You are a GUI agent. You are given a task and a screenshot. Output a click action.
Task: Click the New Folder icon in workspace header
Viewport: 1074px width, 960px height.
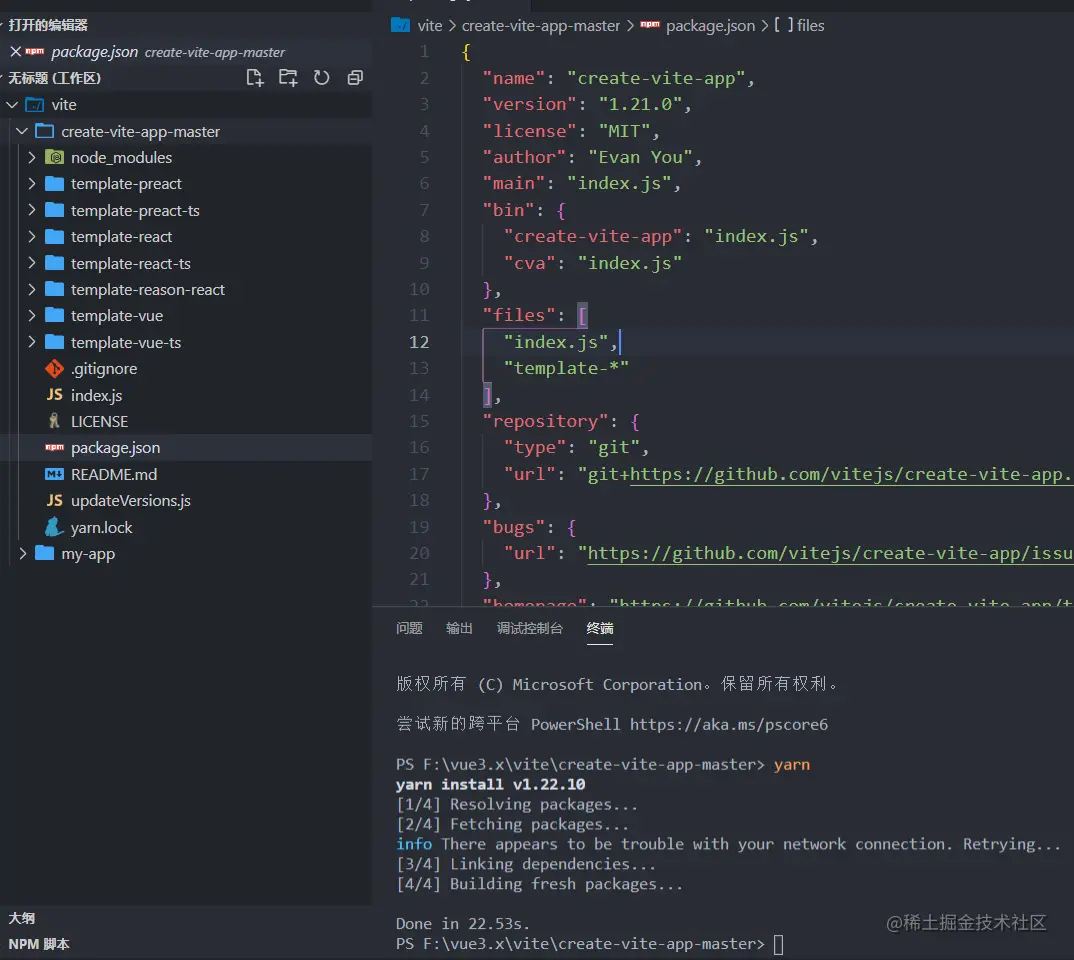[x=288, y=78]
